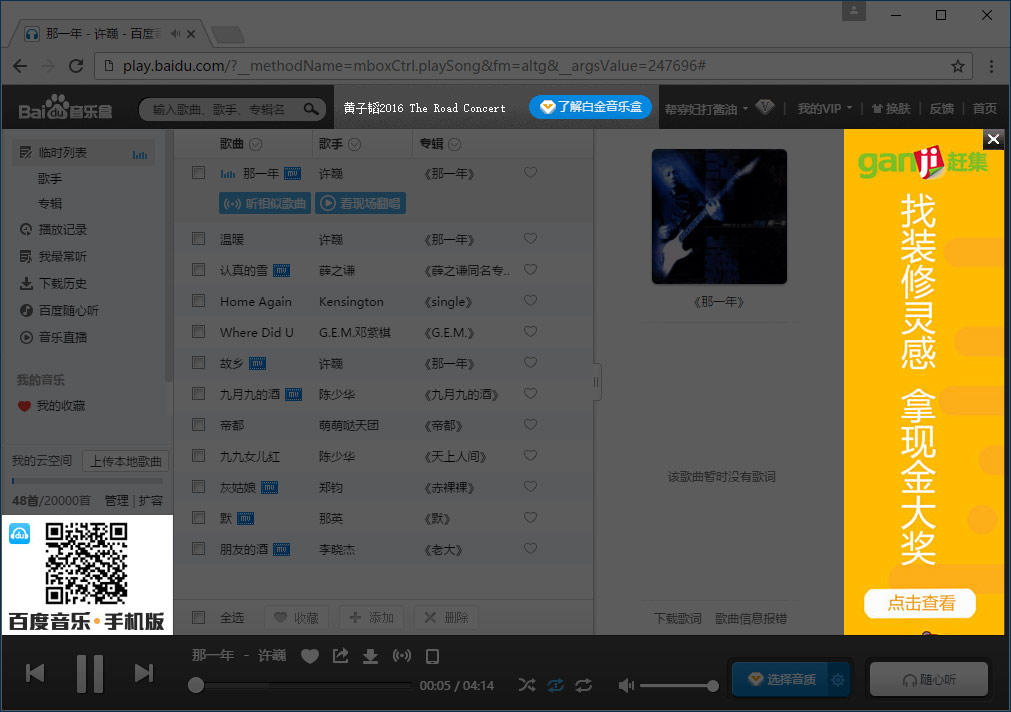The width and height of the screenshot is (1011, 712).
Task: Click the 听相似歌曲 button
Action: 265,203
